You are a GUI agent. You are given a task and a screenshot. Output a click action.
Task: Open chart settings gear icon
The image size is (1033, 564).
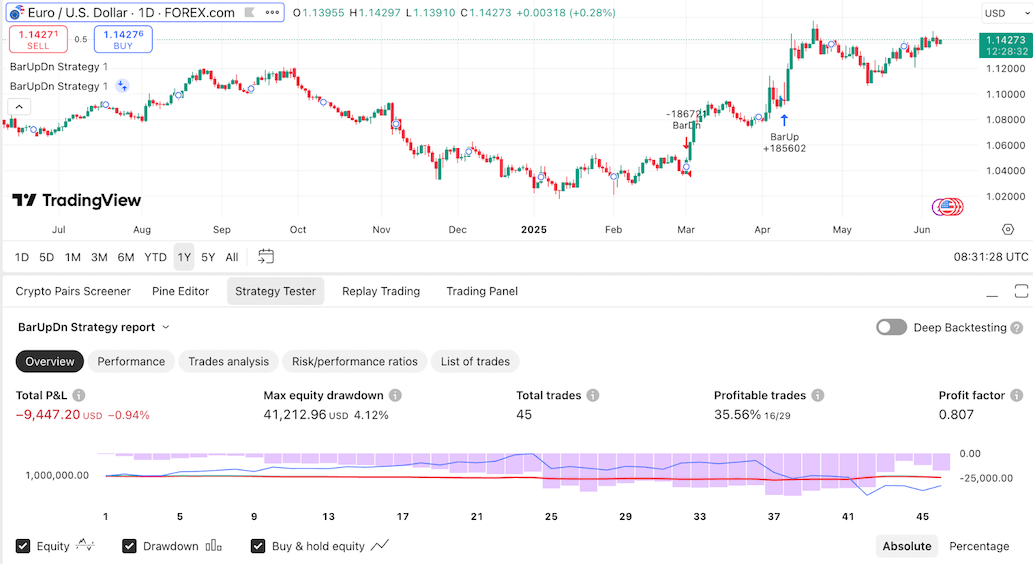[x=1007, y=229]
